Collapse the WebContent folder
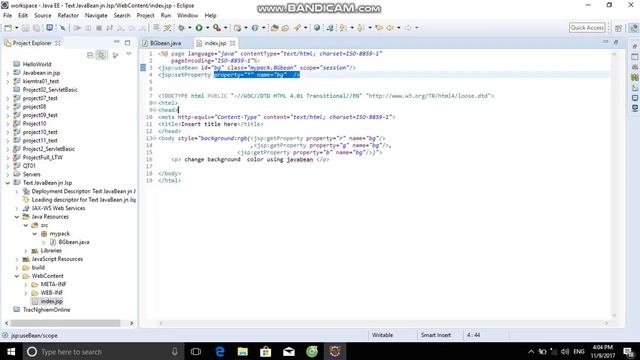Screen dimensions: 640x360 pos(17,276)
